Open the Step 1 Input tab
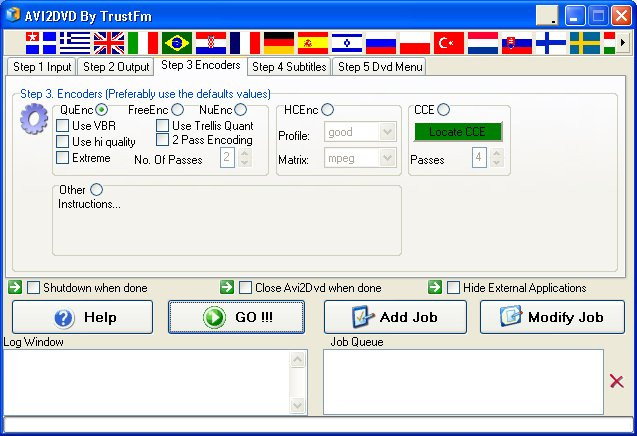637x436 pixels. click(x=42, y=67)
